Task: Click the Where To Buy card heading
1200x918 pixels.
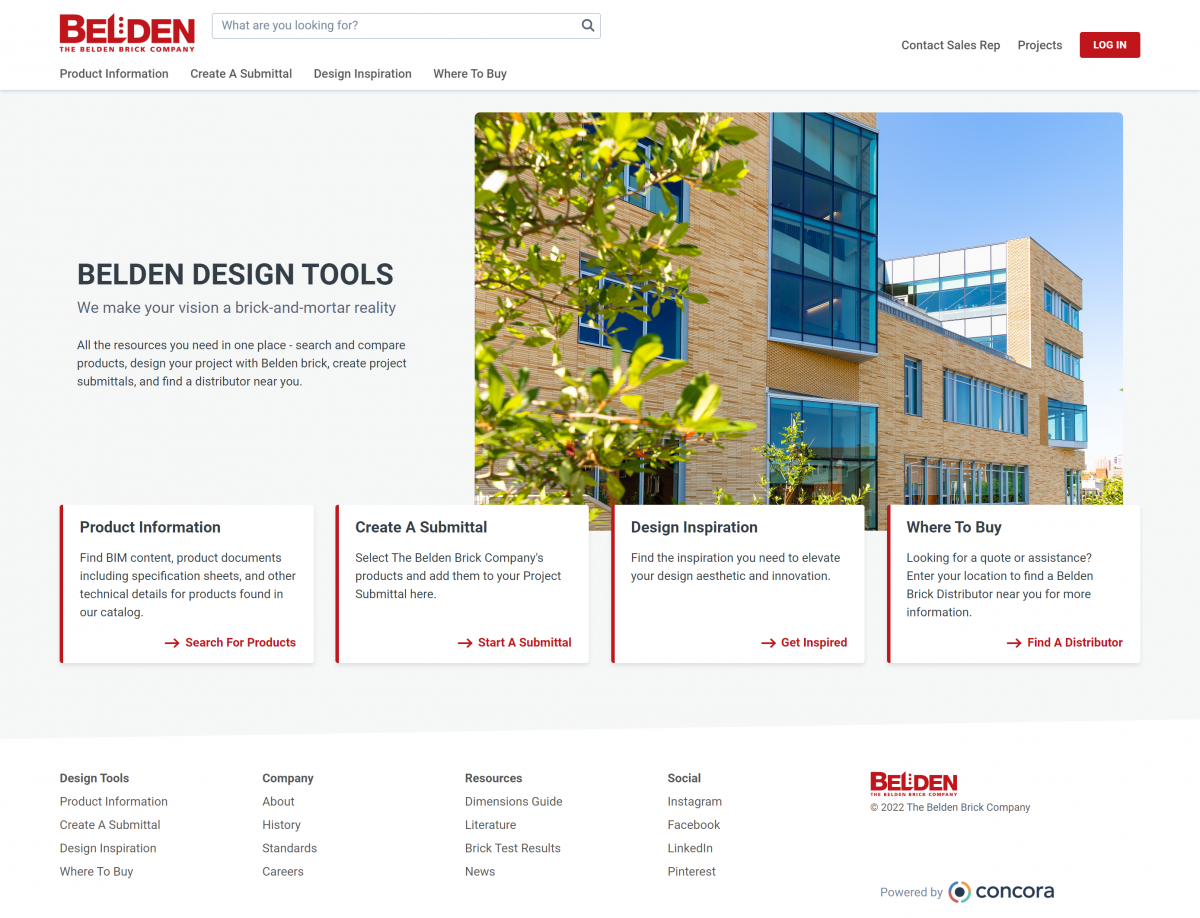Action: point(954,527)
